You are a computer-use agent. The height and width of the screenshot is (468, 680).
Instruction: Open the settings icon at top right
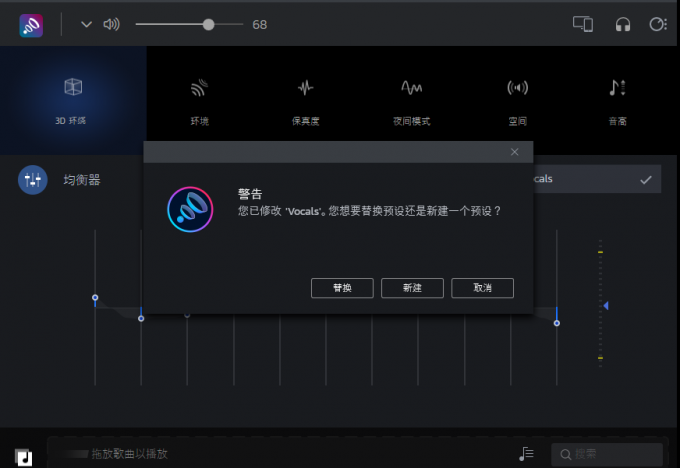point(657,25)
